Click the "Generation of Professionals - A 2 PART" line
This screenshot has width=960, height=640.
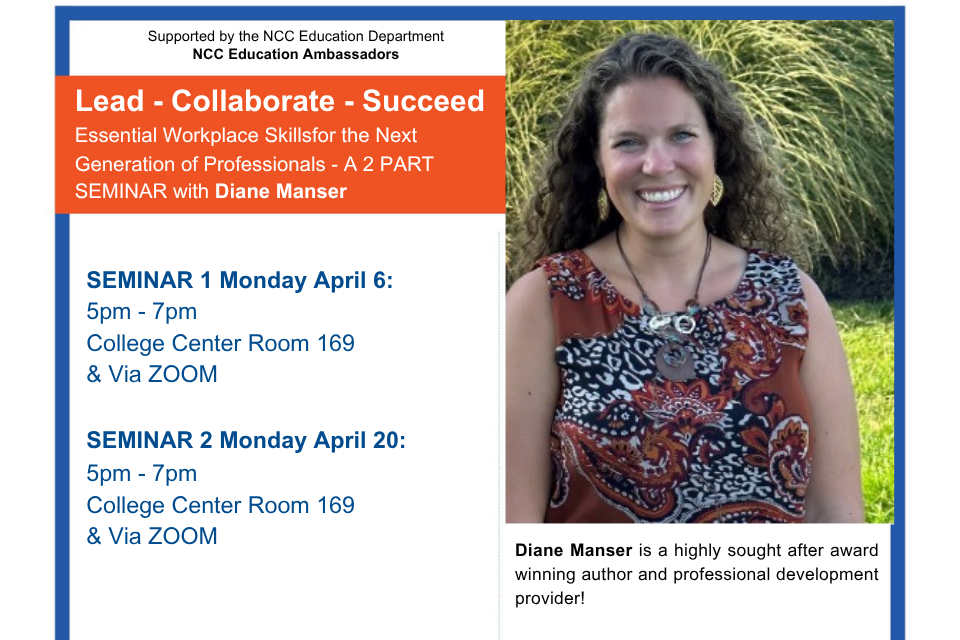(254, 163)
